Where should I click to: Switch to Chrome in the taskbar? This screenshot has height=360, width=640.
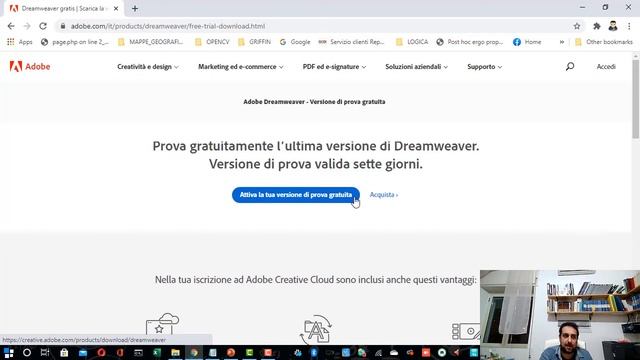coord(194,353)
